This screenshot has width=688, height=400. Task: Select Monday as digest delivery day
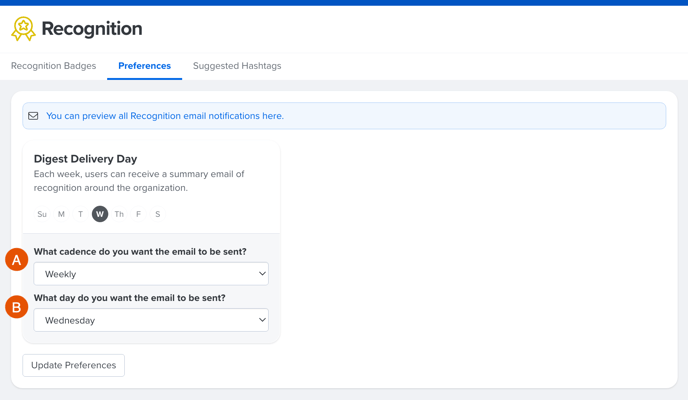tap(61, 214)
